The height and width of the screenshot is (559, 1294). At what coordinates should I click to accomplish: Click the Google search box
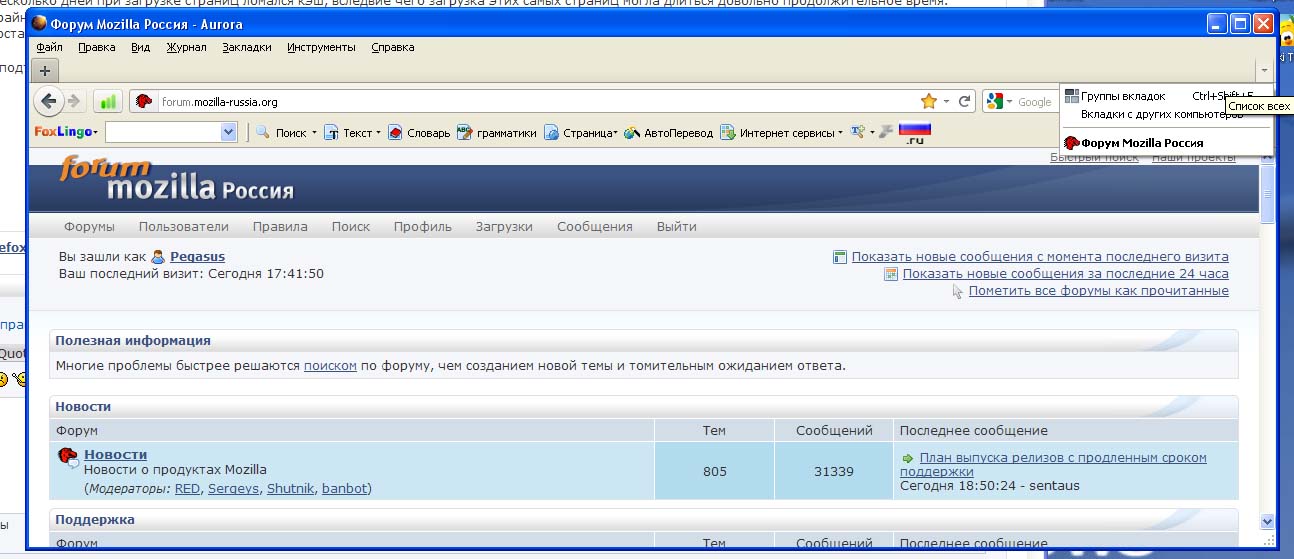[x=1035, y=101]
